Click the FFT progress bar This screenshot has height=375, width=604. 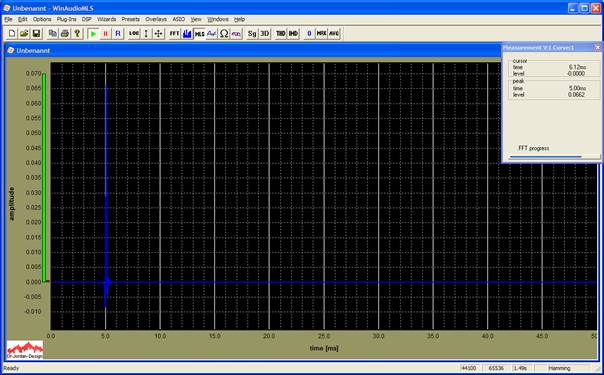(x=554, y=157)
